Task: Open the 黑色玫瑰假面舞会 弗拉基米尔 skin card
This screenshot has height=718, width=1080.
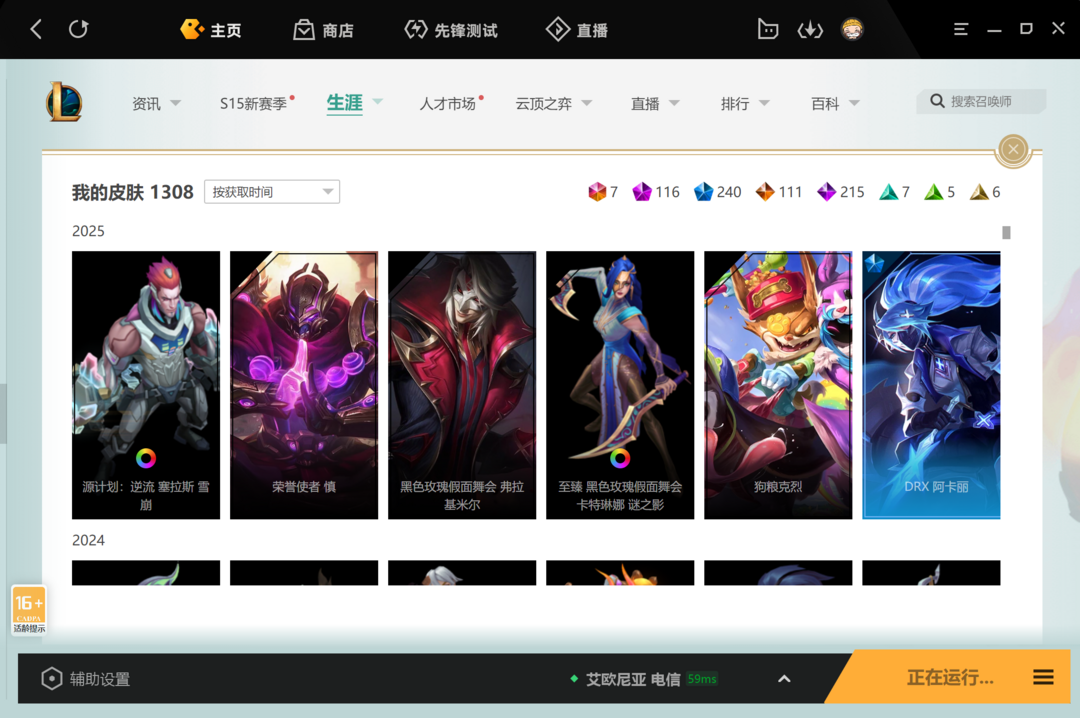Action: pyautogui.click(x=462, y=384)
